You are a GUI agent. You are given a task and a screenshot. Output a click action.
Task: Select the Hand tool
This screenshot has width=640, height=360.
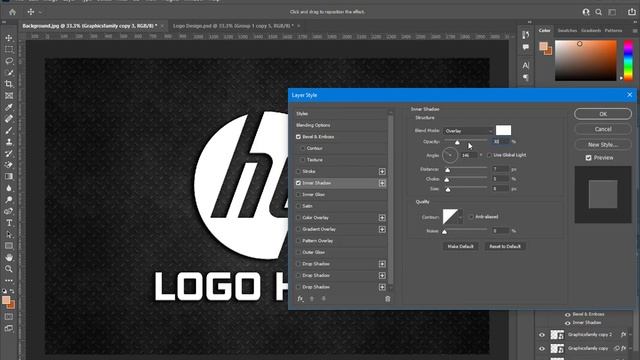pos(9,258)
